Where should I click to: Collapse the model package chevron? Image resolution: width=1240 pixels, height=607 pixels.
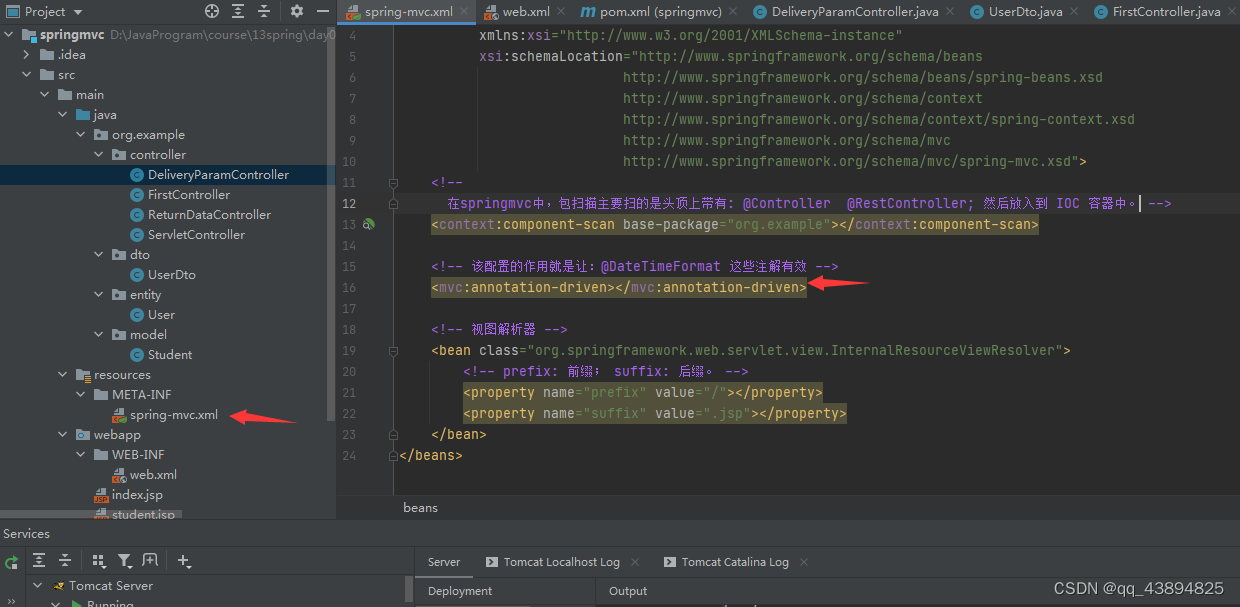(x=100, y=335)
